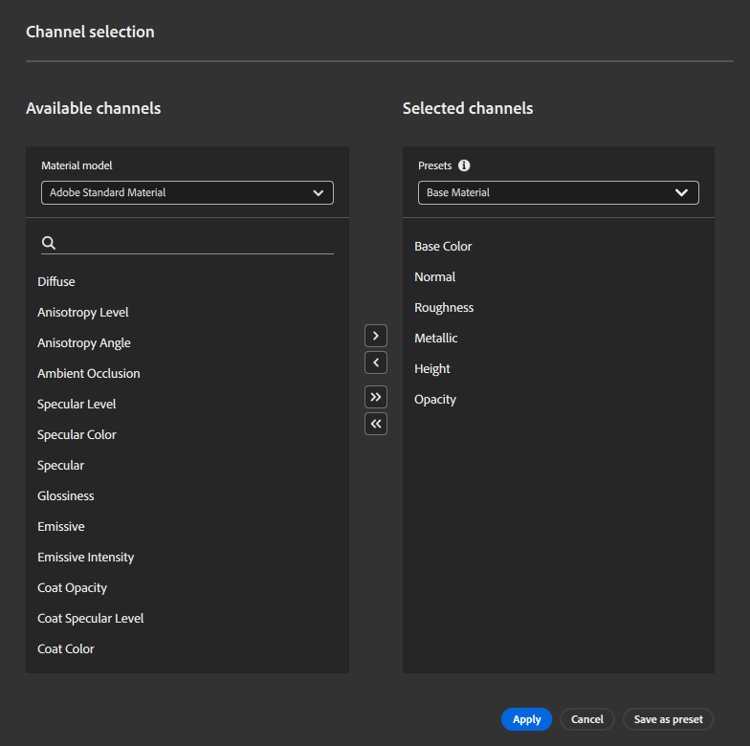Select Diffuse in available channels
The image size is (750, 746).
point(56,282)
